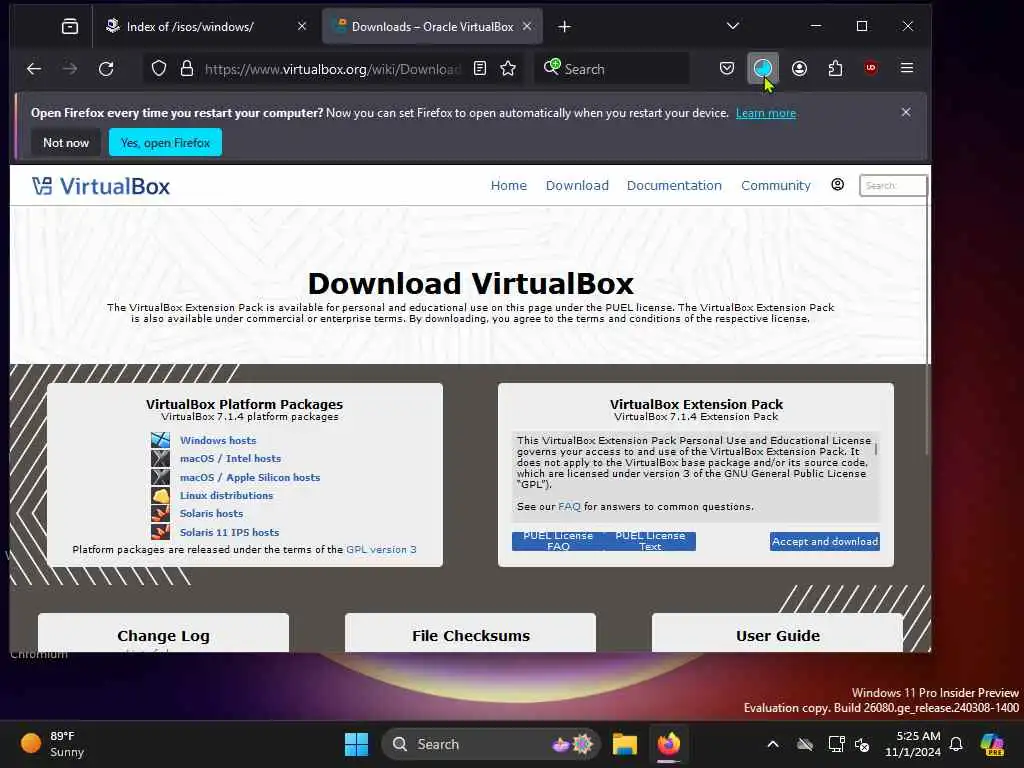This screenshot has height=768, width=1024.
Task: Open the FAQ link in the license text
Action: (569, 507)
